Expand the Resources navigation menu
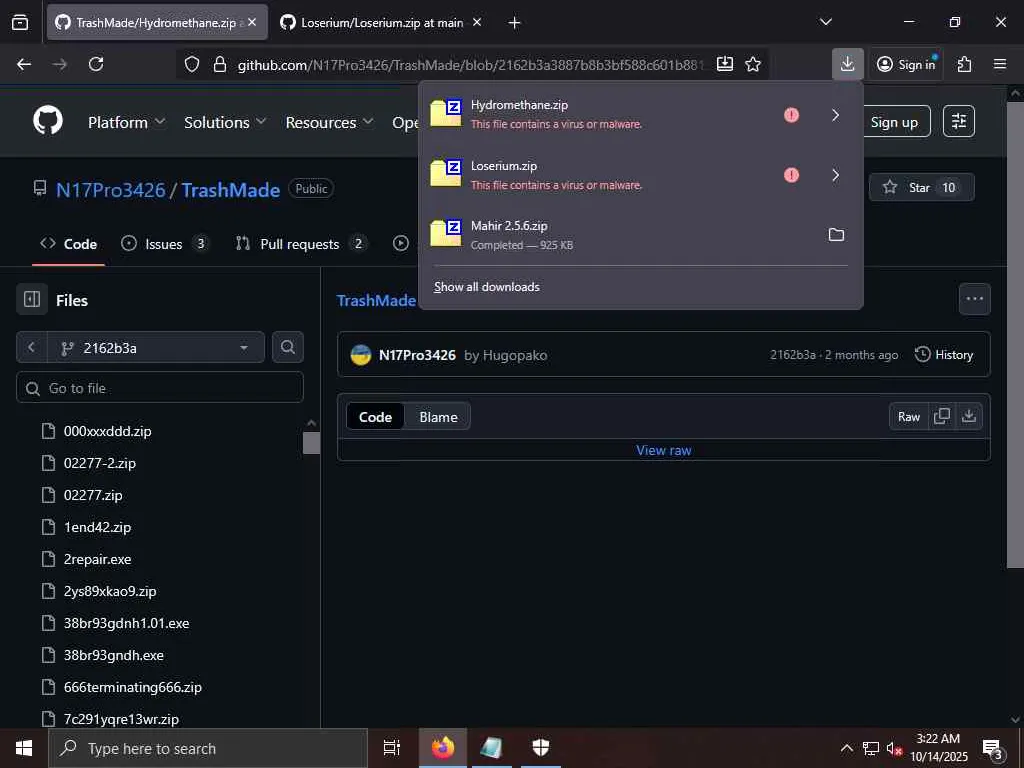 pos(329,122)
